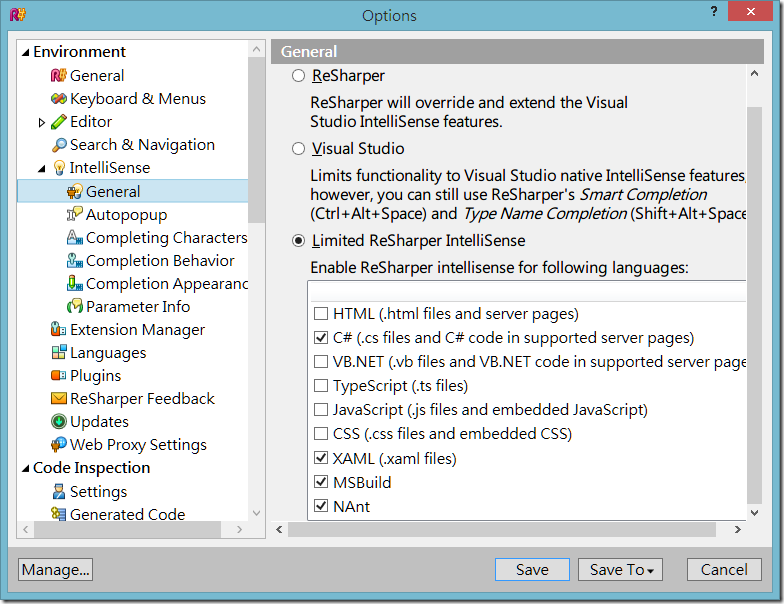Open the Save To dropdown arrow

(x=650, y=570)
